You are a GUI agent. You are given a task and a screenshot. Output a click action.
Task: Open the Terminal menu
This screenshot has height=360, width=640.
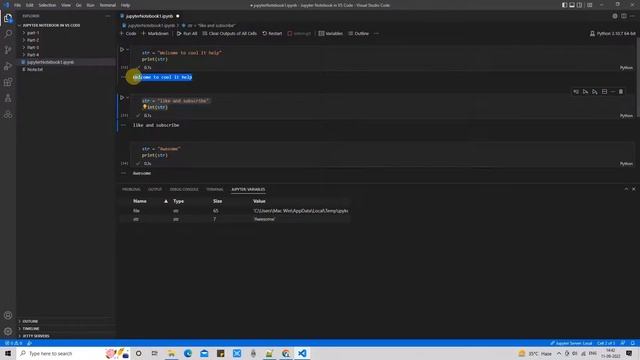[108, 5]
